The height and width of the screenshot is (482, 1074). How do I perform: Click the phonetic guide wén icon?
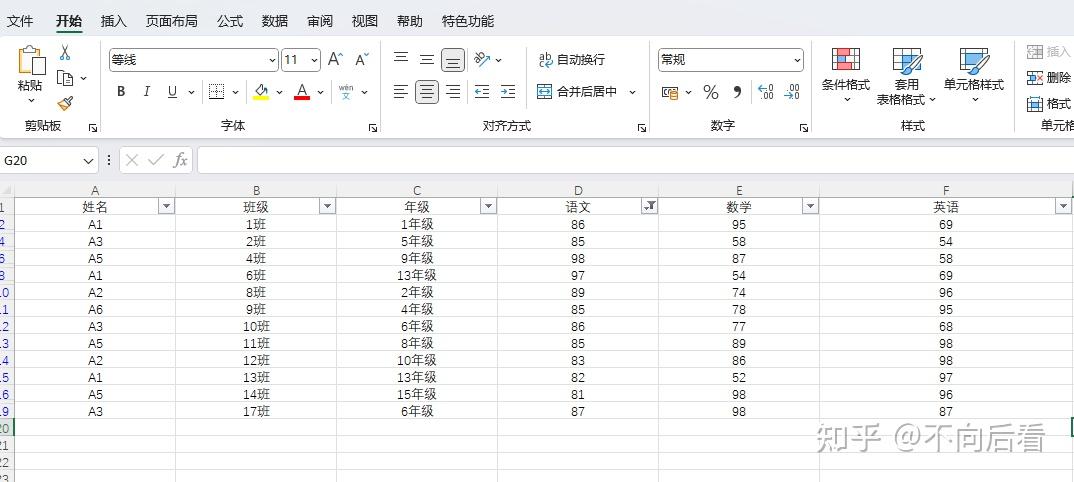coord(346,91)
